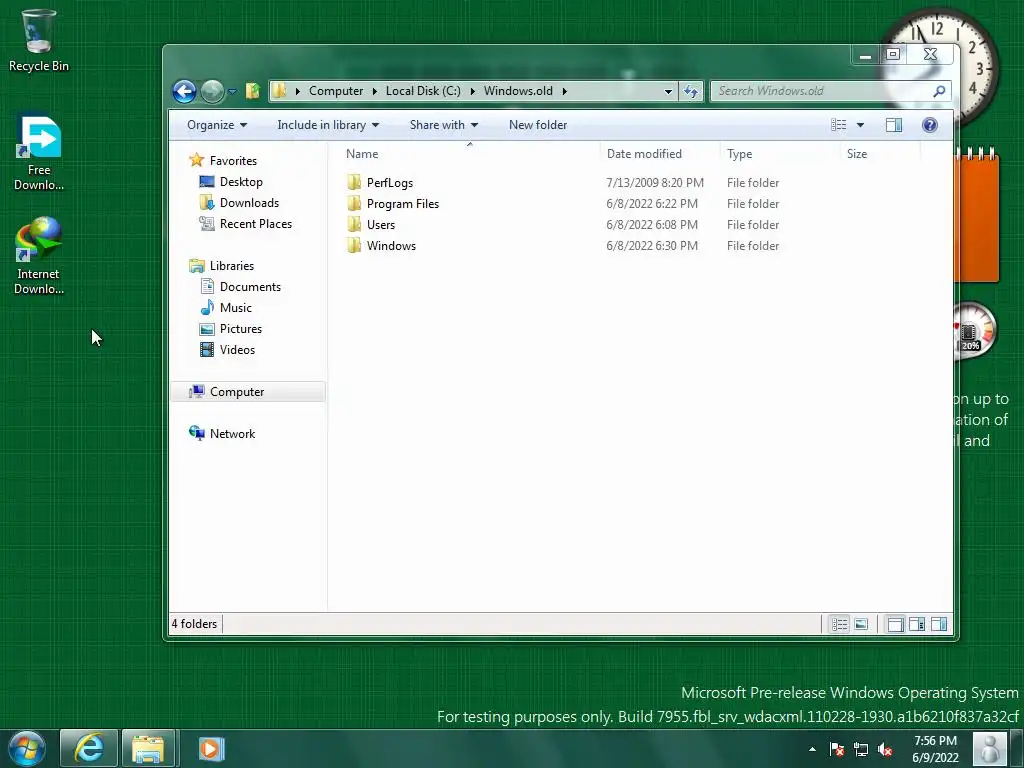Click the muted volume tray icon
This screenshot has height=768, width=1024.
pyautogui.click(x=885, y=749)
